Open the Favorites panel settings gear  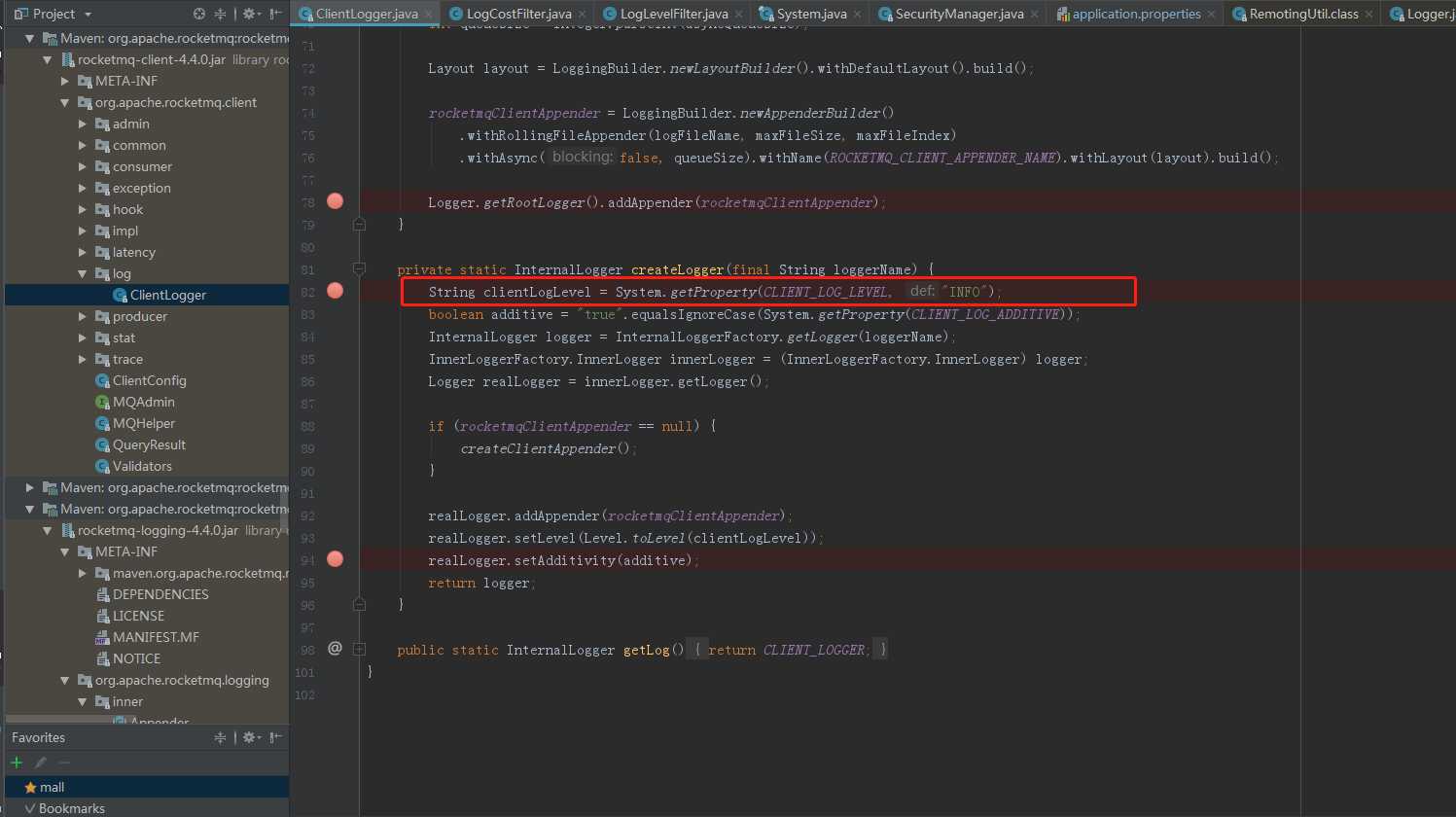[252, 737]
